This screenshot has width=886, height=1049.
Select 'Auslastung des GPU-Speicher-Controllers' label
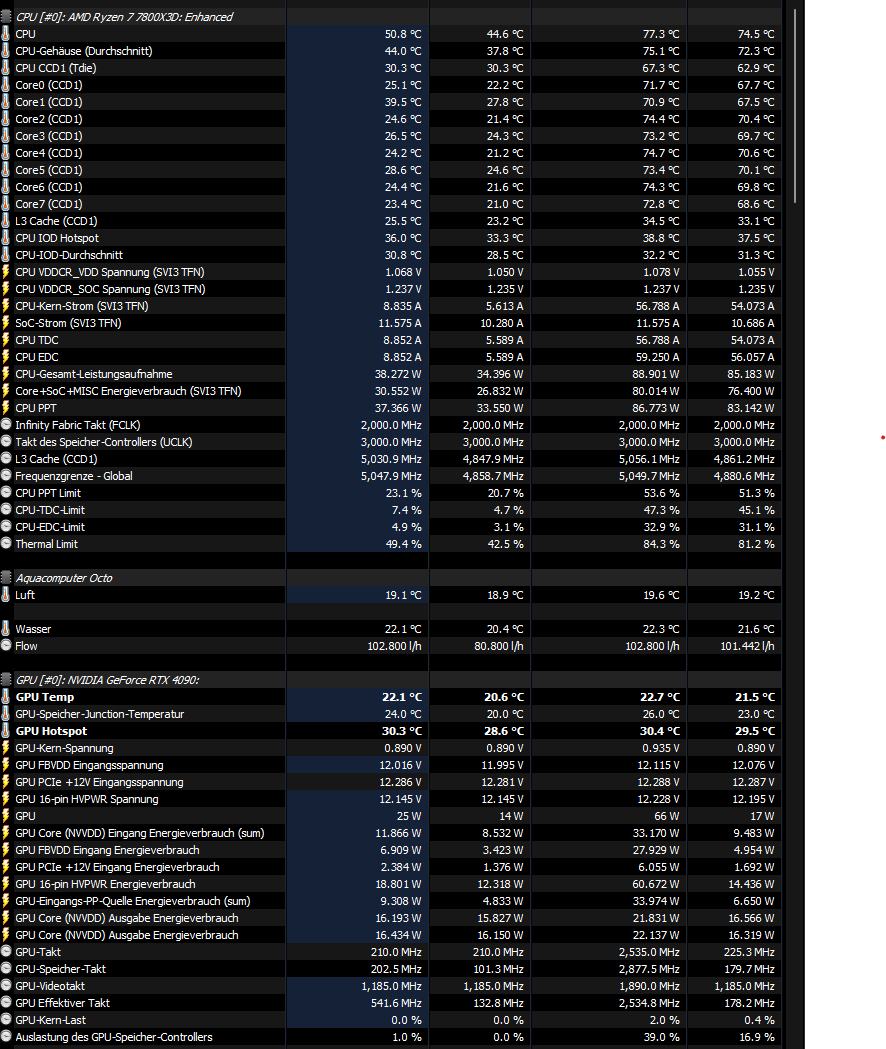click(x=114, y=1037)
